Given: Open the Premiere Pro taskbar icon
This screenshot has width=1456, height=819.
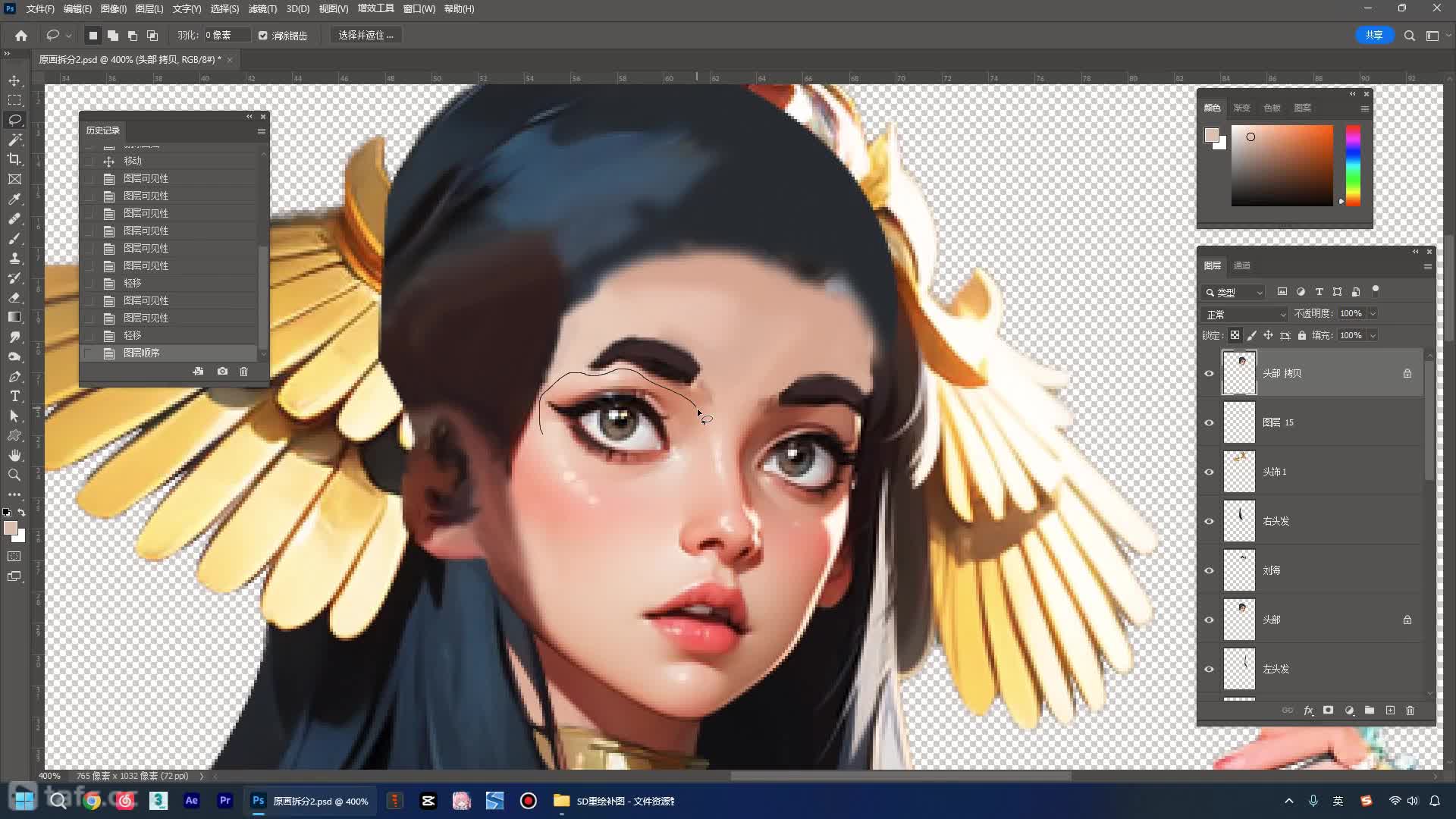Looking at the screenshot, I should (x=224, y=801).
